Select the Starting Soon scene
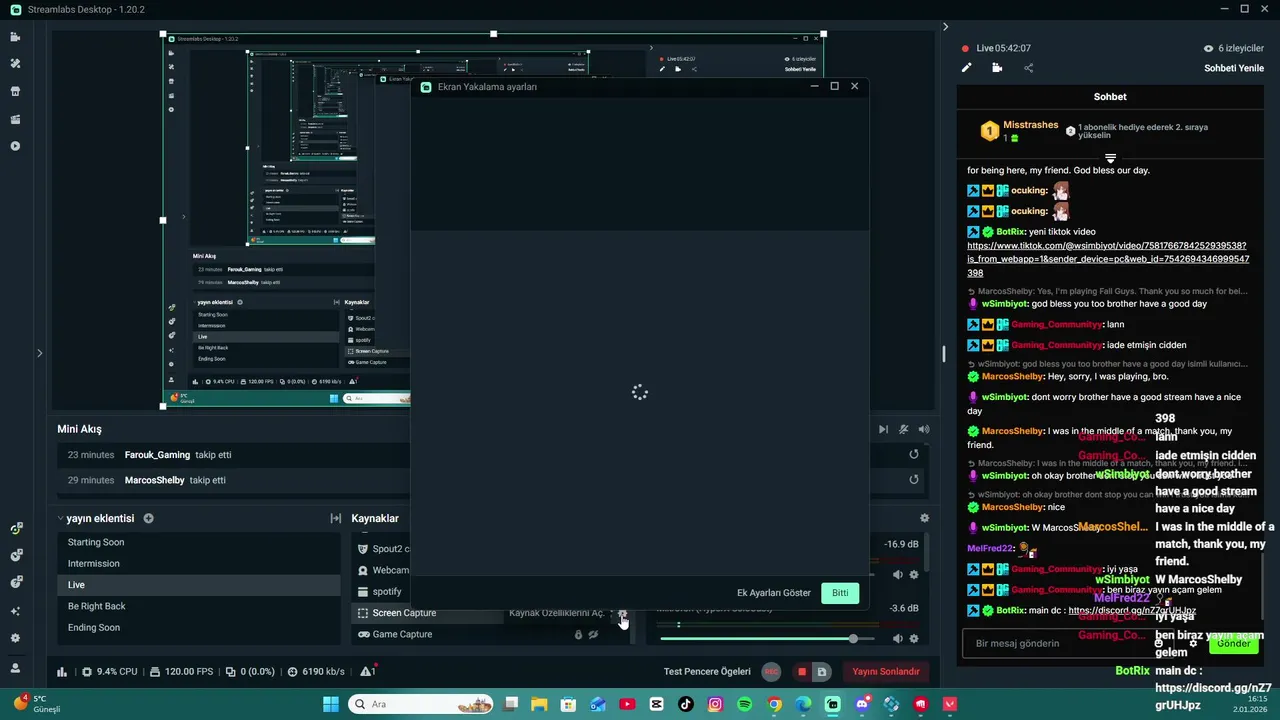This screenshot has width=1280, height=720. click(198, 542)
